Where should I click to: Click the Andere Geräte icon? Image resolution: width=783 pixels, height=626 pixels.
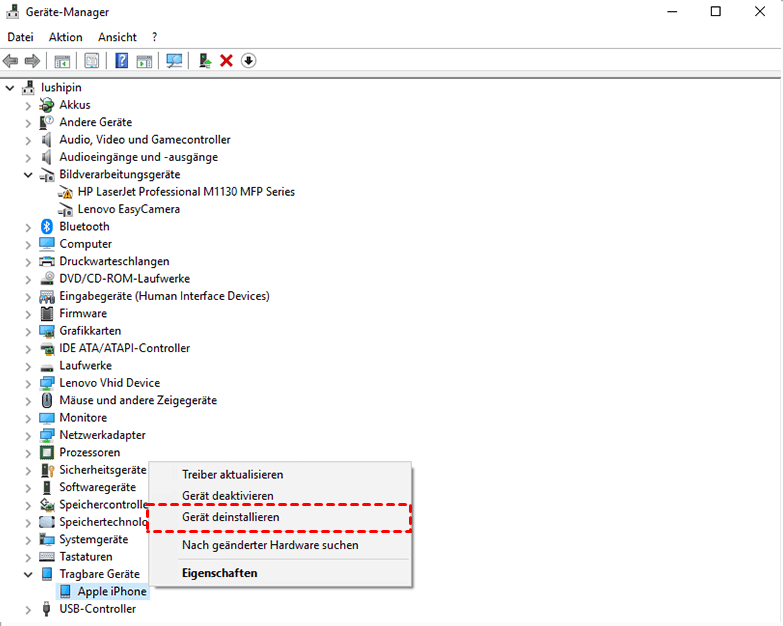pos(47,122)
